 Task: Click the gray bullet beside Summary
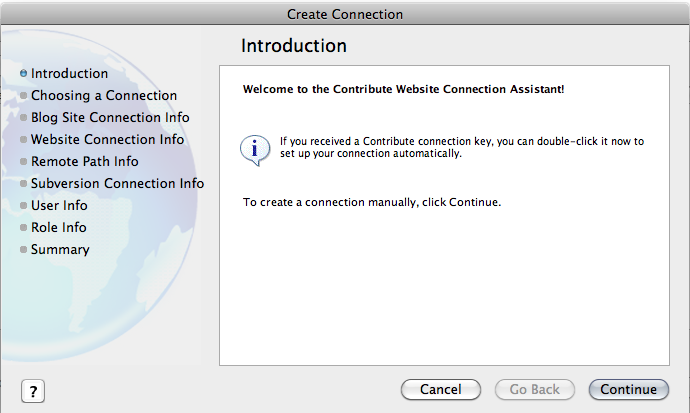[23, 249]
